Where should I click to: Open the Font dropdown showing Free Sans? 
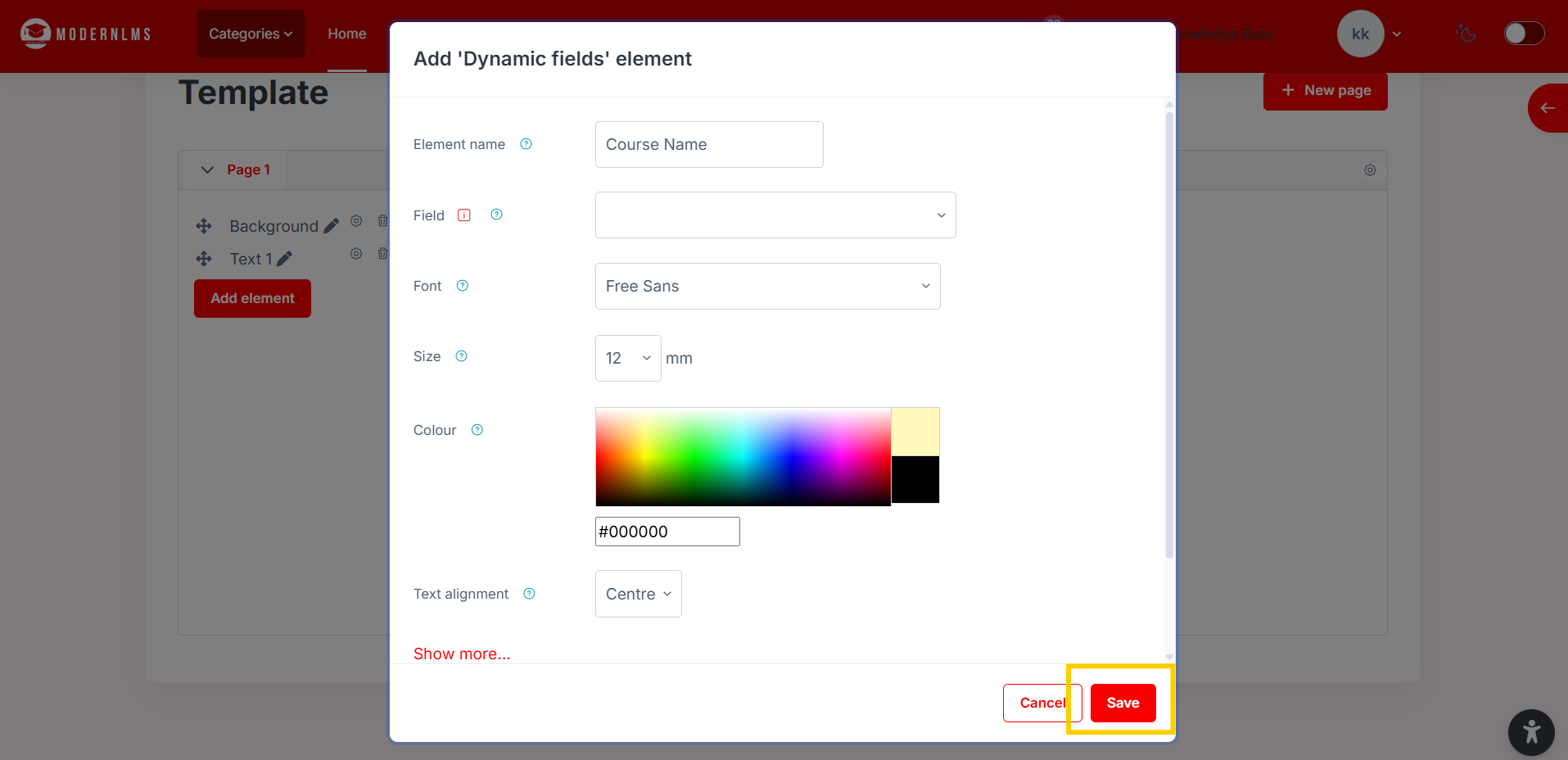[x=767, y=286]
